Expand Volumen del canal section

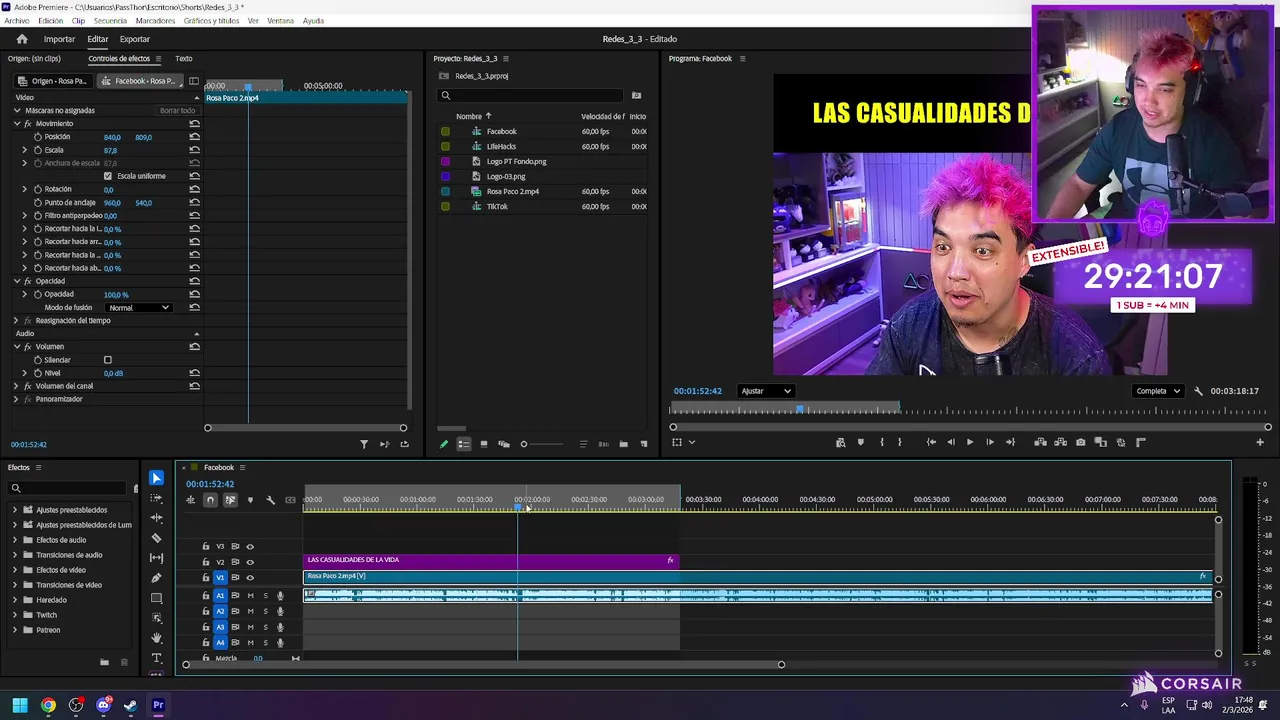[16, 386]
